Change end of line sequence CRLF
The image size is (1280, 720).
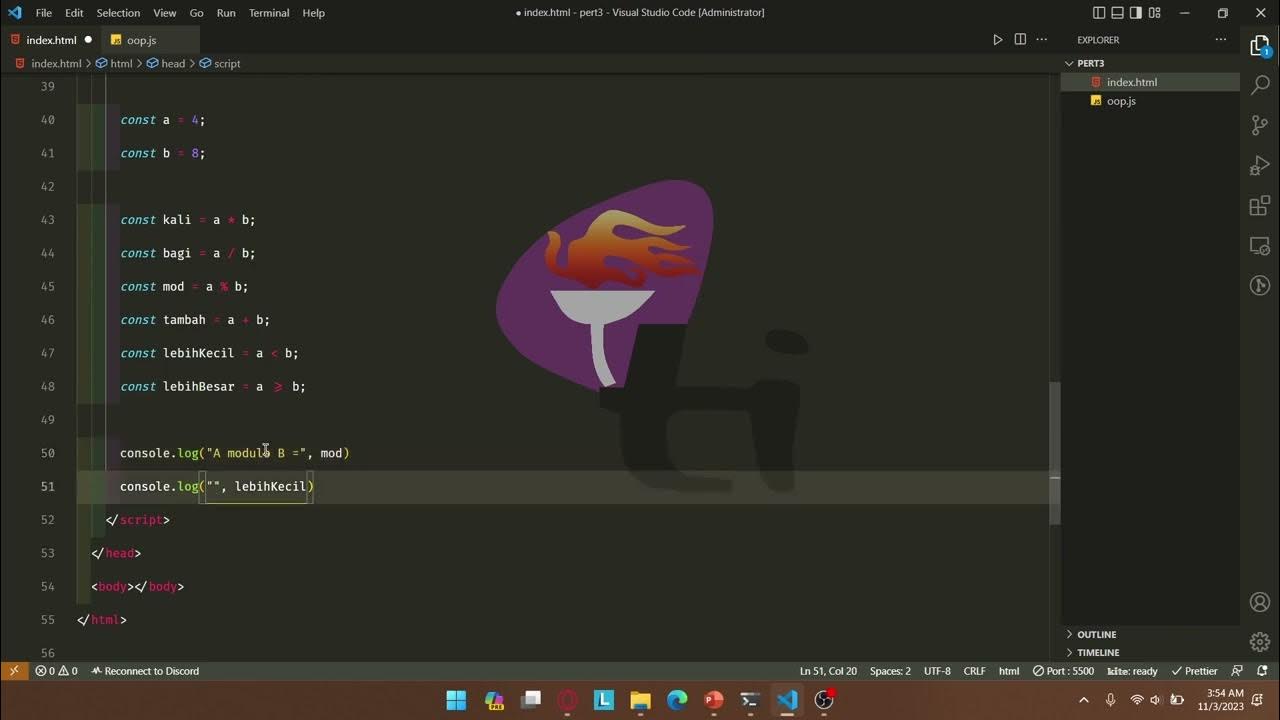(x=974, y=671)
